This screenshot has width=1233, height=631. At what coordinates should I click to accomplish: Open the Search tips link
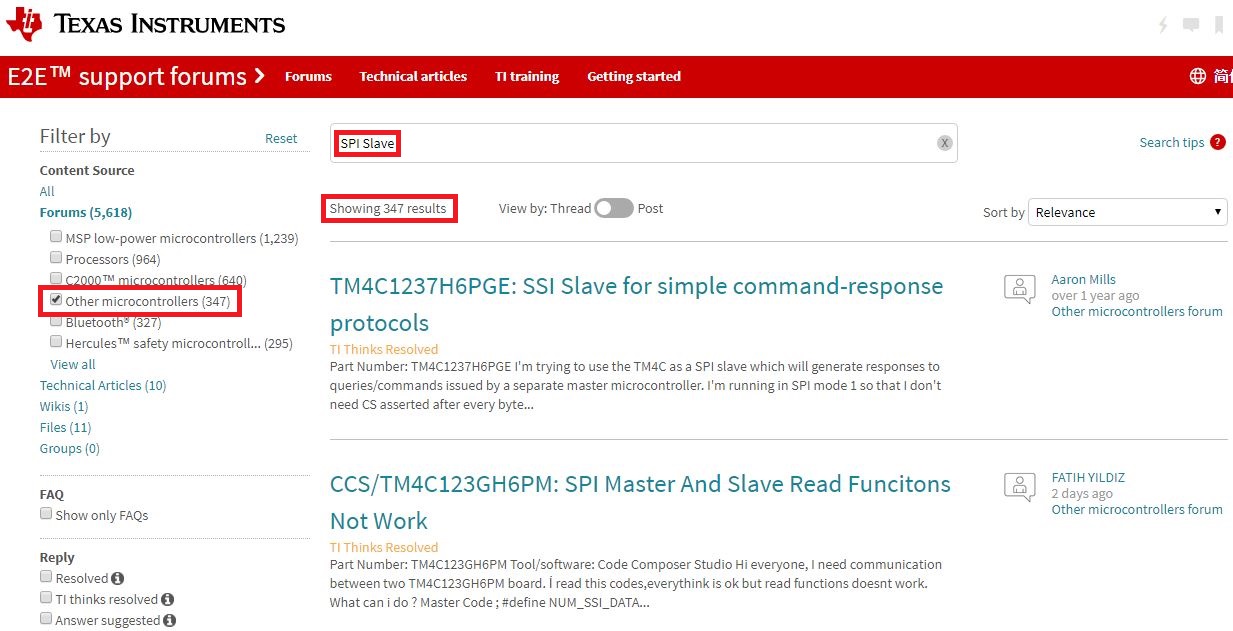click(x=1172, y=142)
